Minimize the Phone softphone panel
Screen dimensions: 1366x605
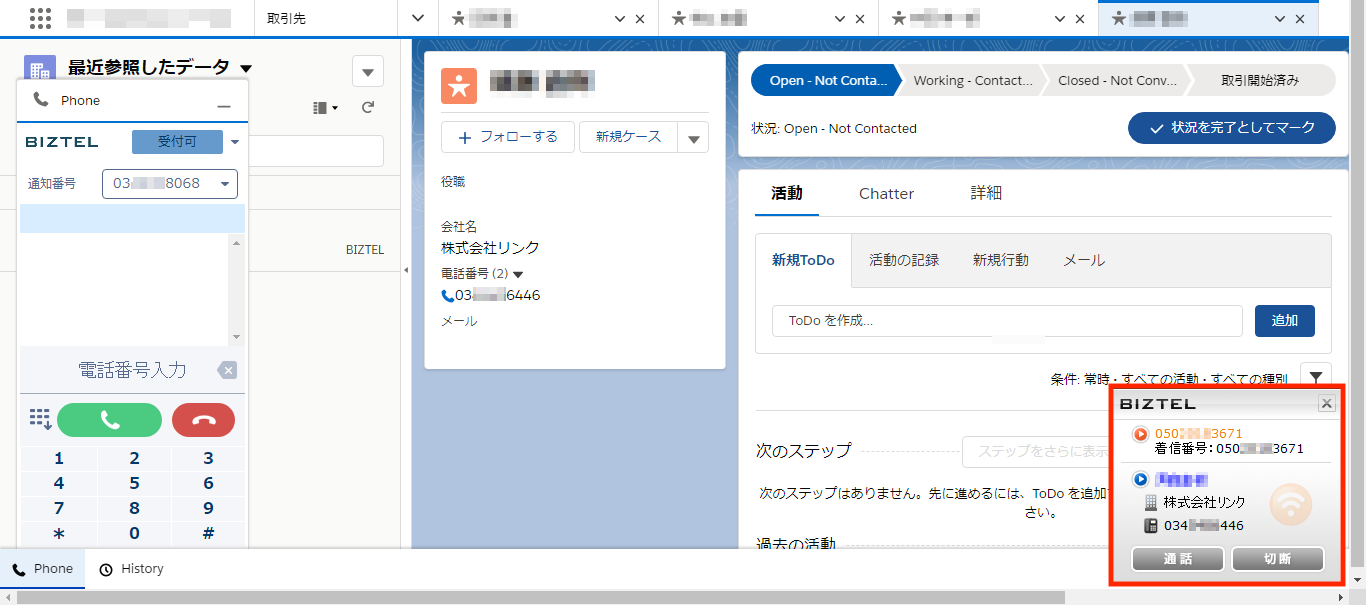(x=224, y=106)
